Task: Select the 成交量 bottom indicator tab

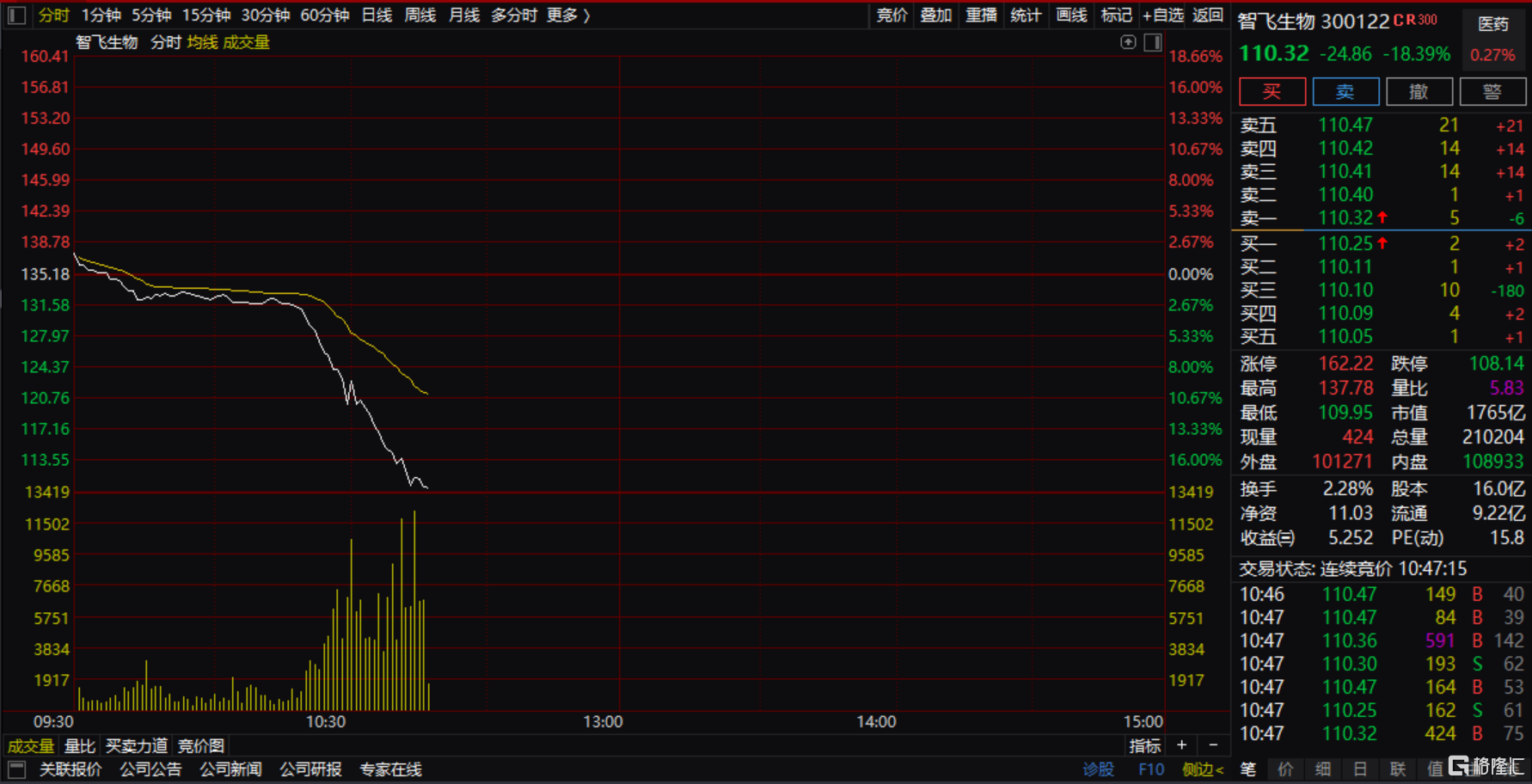Action: [x=31, y=746]
